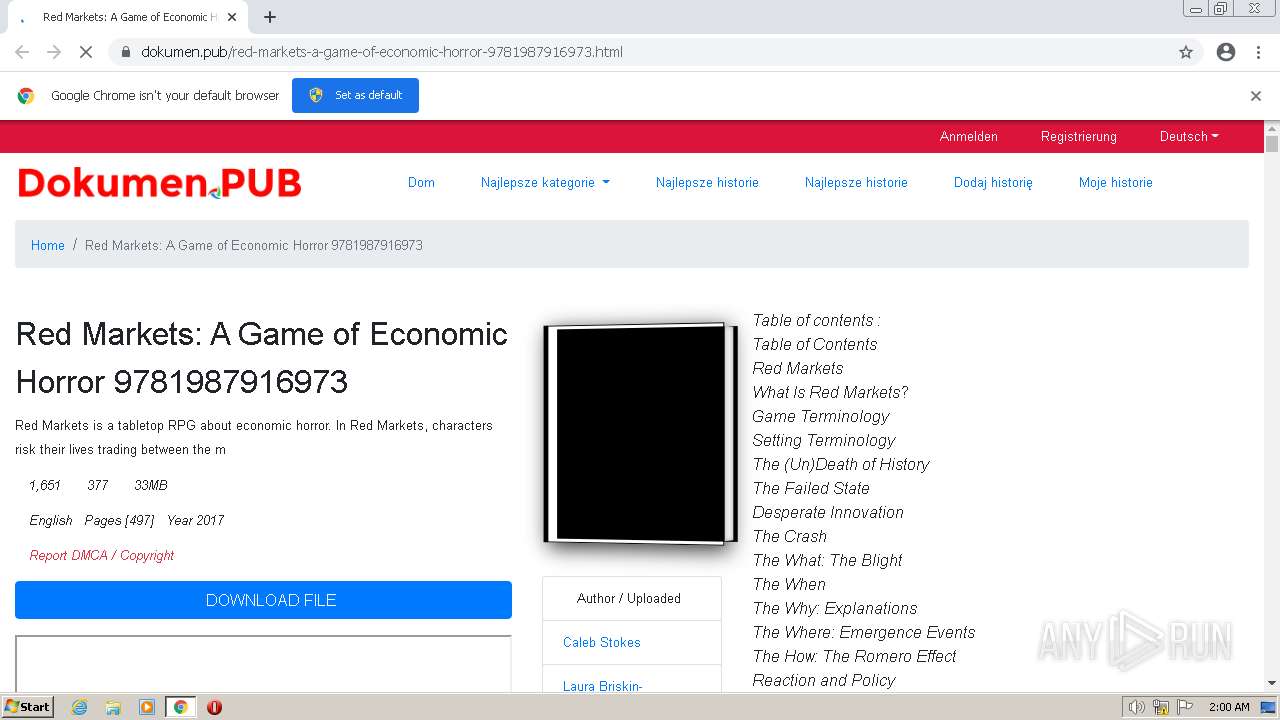Click the volume icon in system tray
This screenshot has width=1280, height=720.
click(1137, 707)
